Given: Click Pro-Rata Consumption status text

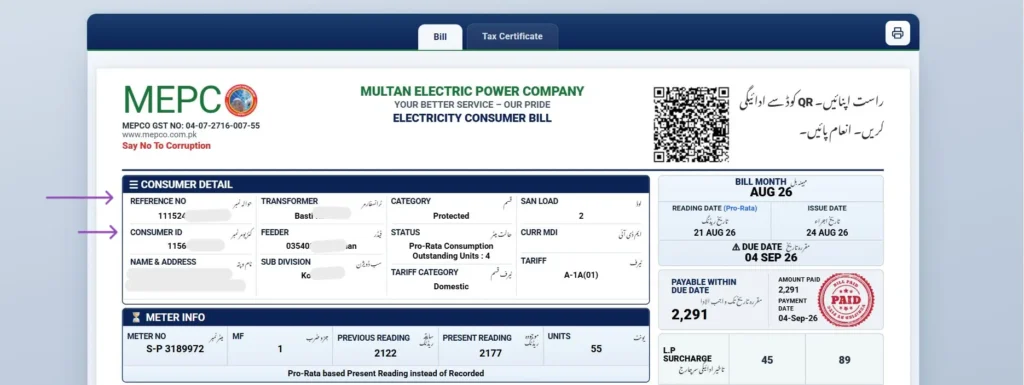Looking at the screenshot, I should tap(451, 246).
